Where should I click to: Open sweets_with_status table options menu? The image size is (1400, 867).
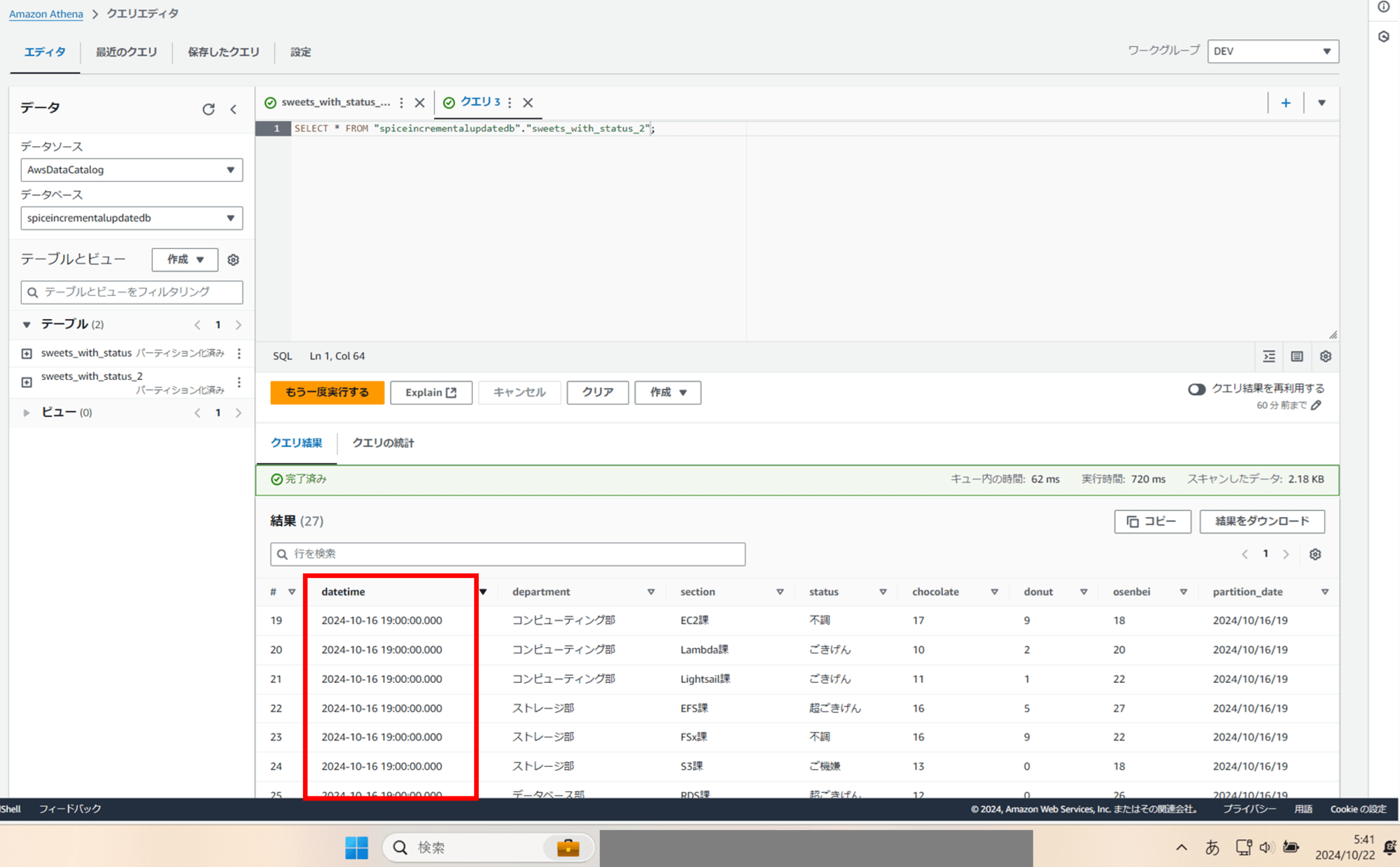[x=239, y=353]
